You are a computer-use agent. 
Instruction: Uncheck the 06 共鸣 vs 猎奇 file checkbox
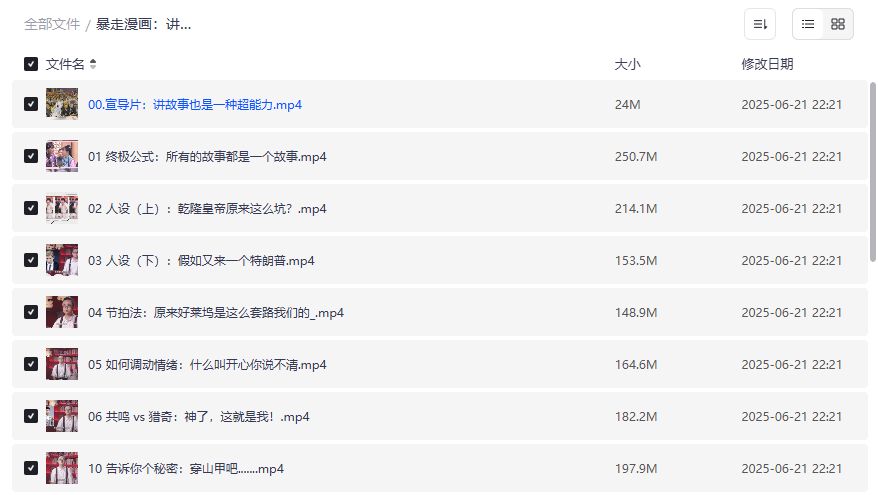click(31, 417)
